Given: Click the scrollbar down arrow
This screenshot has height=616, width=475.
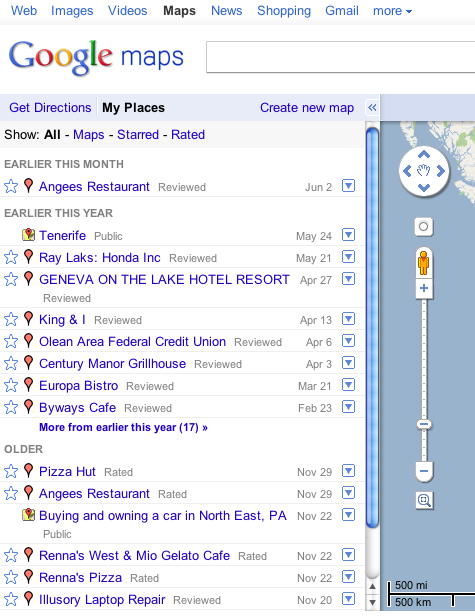Looking at the screenshot, I should tap(372, 602).
